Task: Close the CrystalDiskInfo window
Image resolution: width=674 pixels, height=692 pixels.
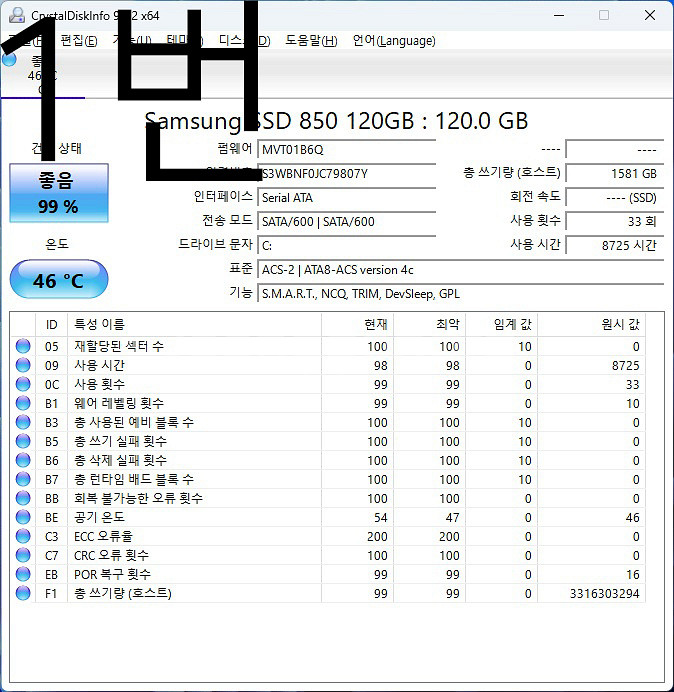Action: point(650,15)
